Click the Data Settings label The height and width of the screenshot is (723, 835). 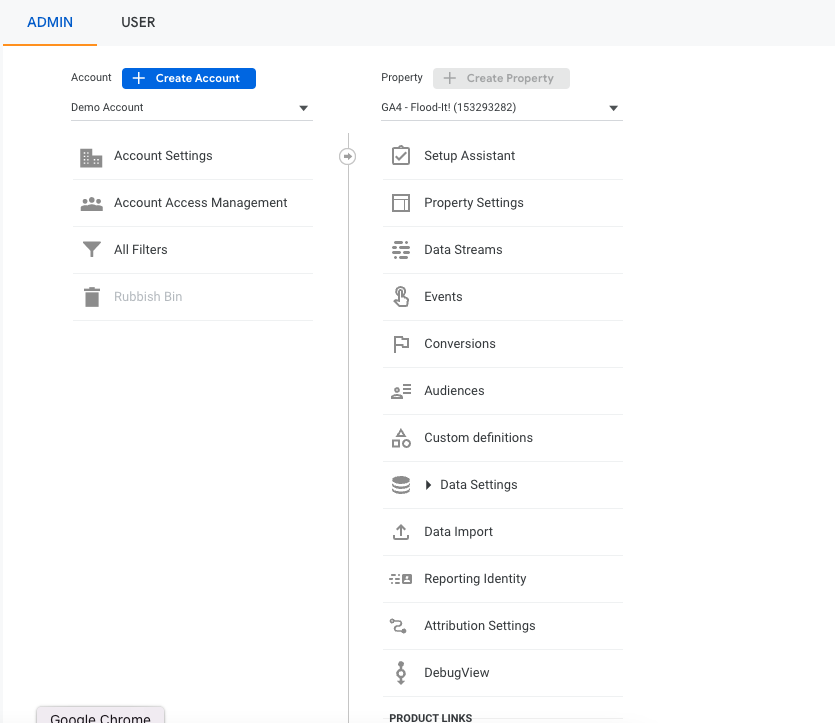point(479,484)
